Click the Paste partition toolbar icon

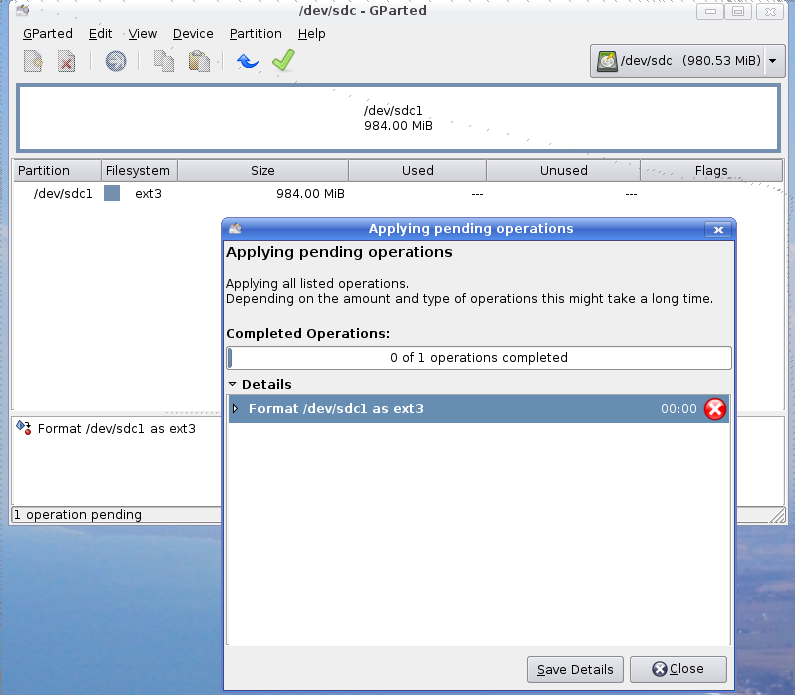[199, 62]
